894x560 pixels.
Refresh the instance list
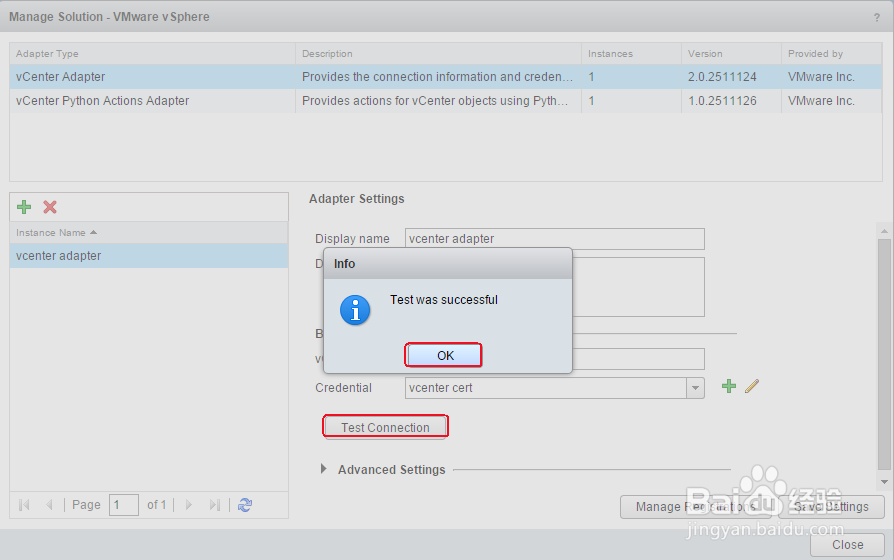pos(245,505)
